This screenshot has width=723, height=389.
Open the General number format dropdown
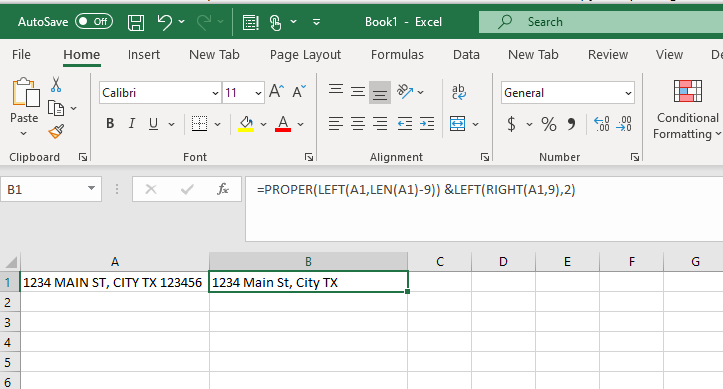coord(628,93)
